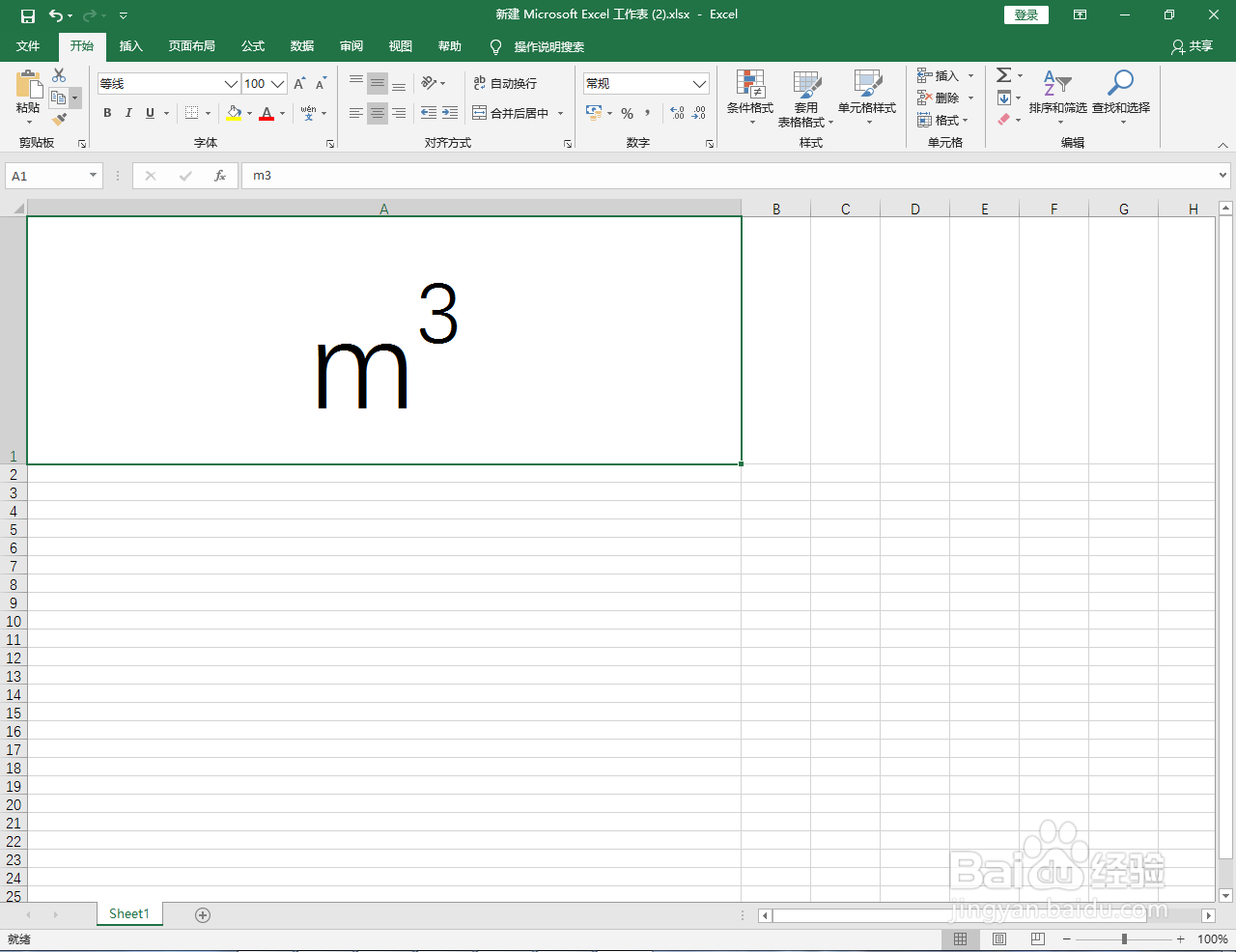Image resolution: width=1236 pixels, height=952 pixels.
Task: Click the Clear eraser icon
Action: [x=1004, y=120]
